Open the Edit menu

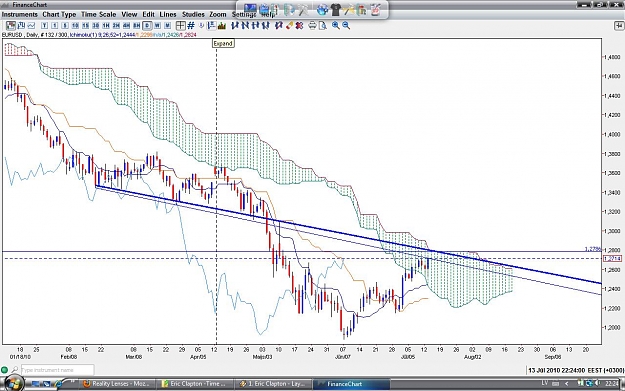tap(148, 14)
